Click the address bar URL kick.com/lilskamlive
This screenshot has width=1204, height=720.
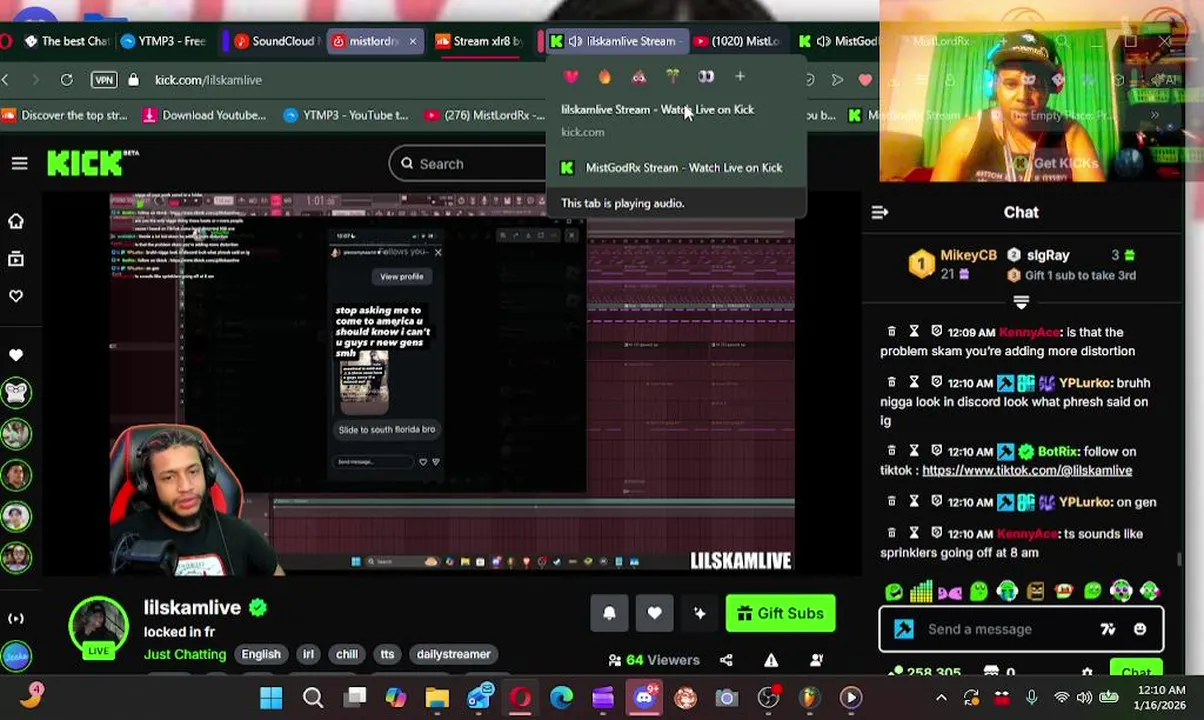click(208, 79)
